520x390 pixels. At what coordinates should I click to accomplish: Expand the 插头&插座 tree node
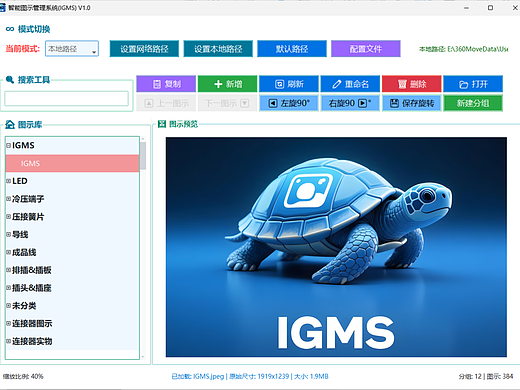[x=8, y=288]
